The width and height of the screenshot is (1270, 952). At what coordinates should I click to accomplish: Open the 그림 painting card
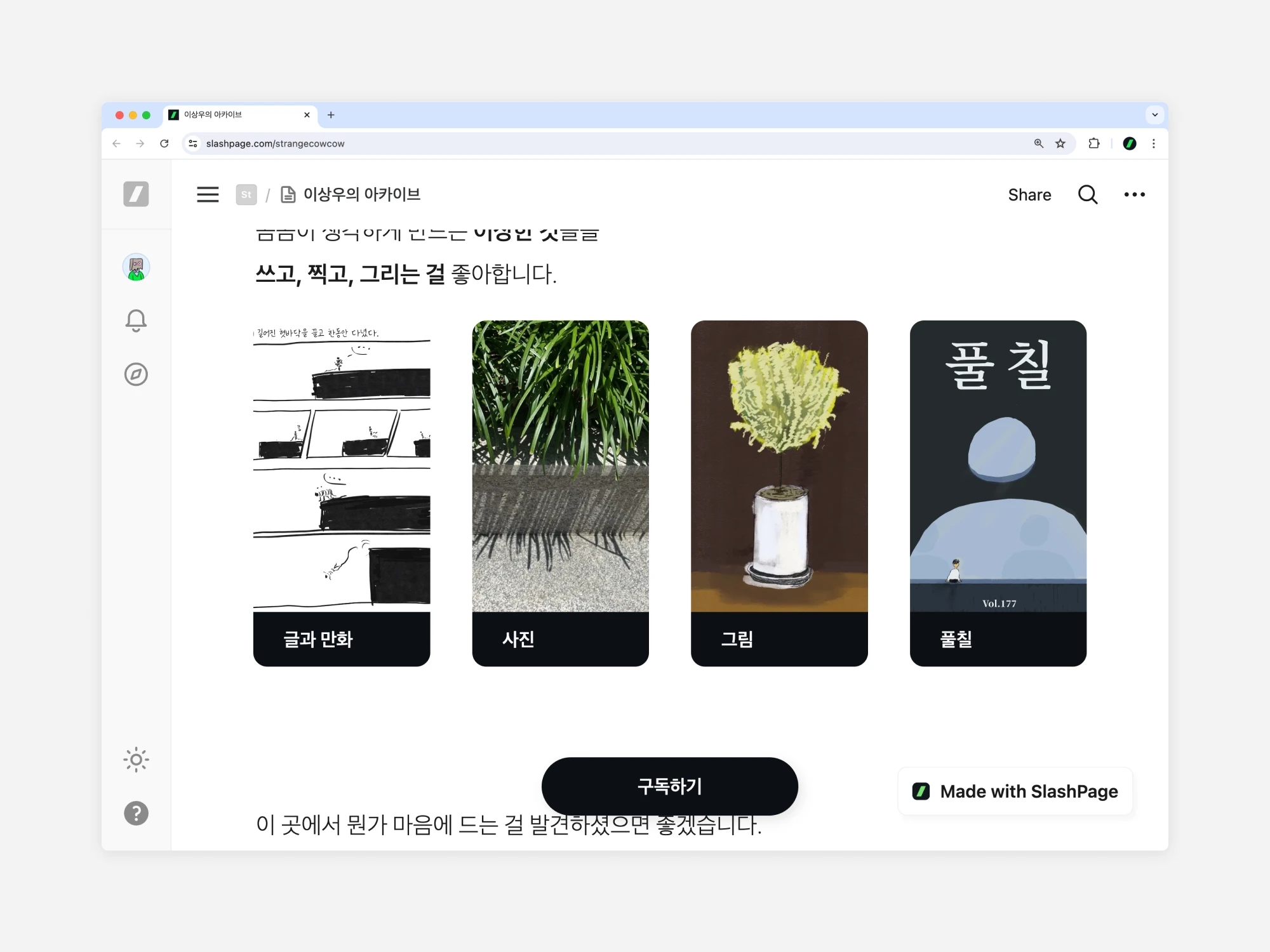pos(779,494)
